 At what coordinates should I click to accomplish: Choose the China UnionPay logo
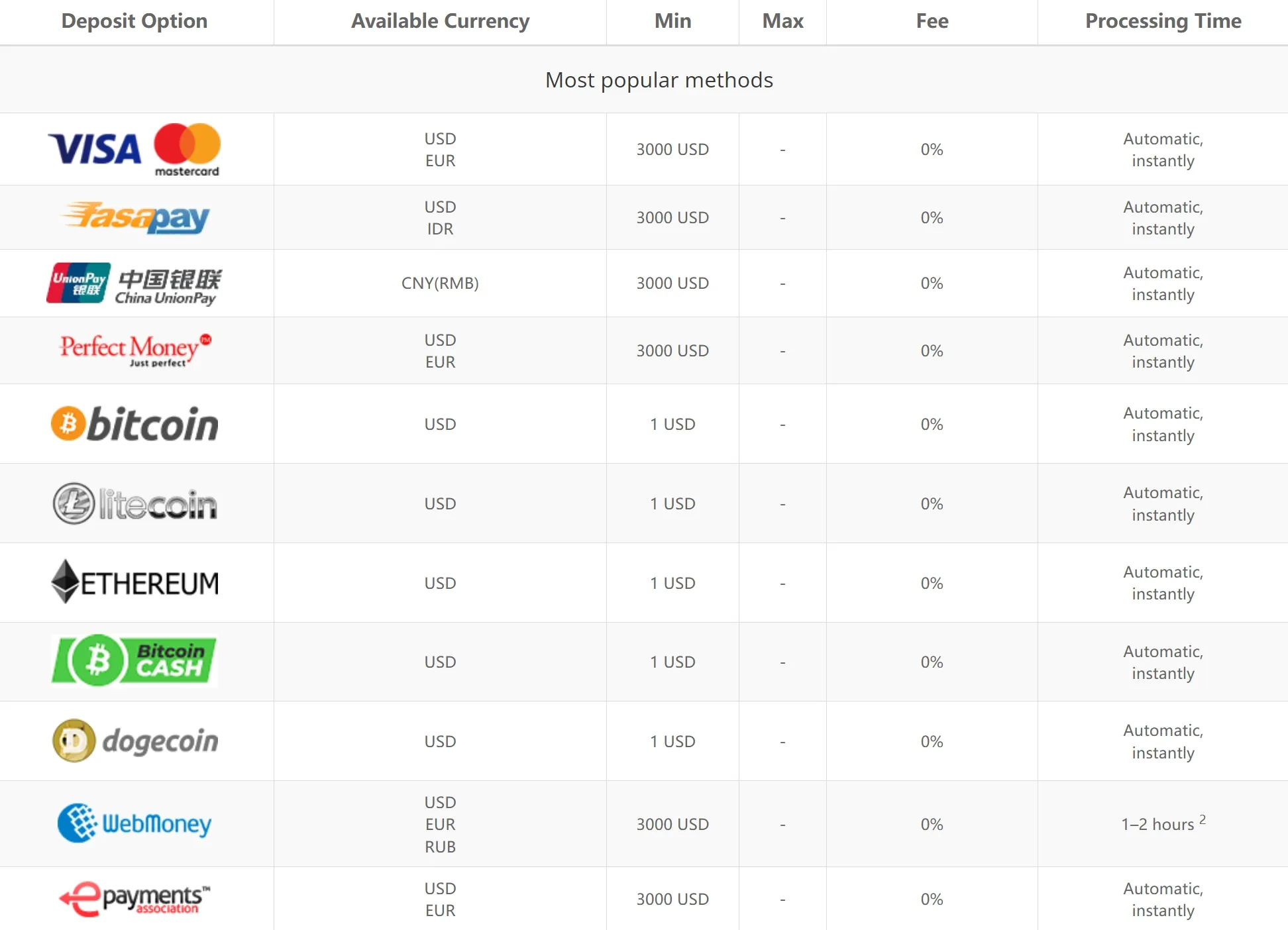tap(134, 284)
